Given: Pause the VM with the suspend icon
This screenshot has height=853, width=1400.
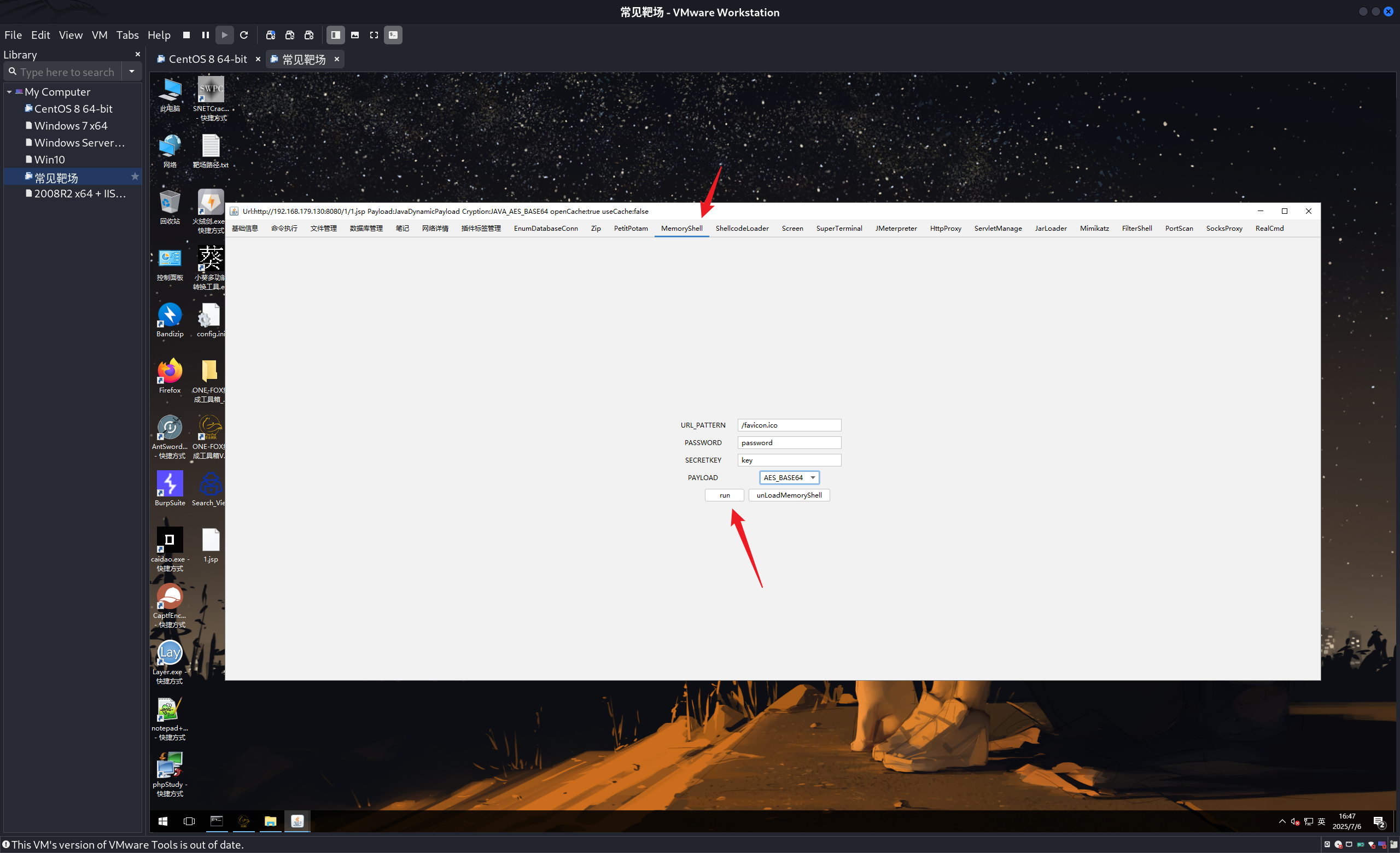Looking at the screenshot, I should click(206, 35).
